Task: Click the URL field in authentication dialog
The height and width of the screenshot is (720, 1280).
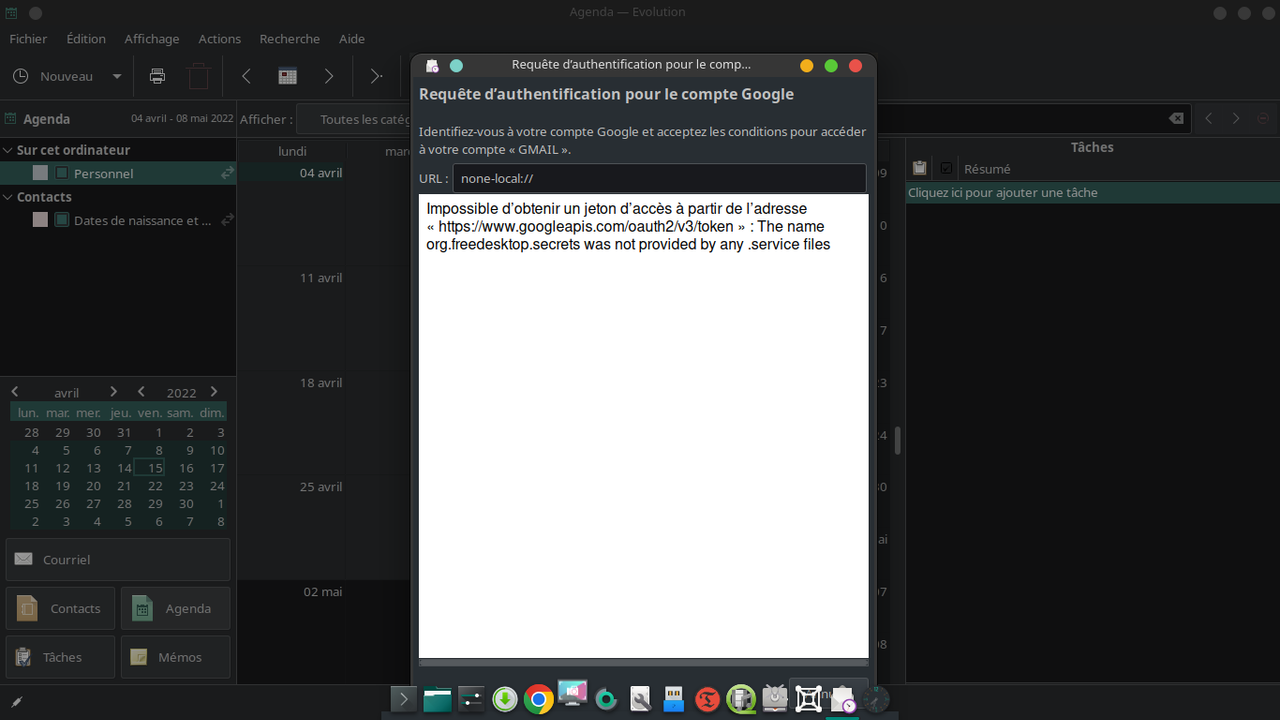Action: [x=659, y=178]
